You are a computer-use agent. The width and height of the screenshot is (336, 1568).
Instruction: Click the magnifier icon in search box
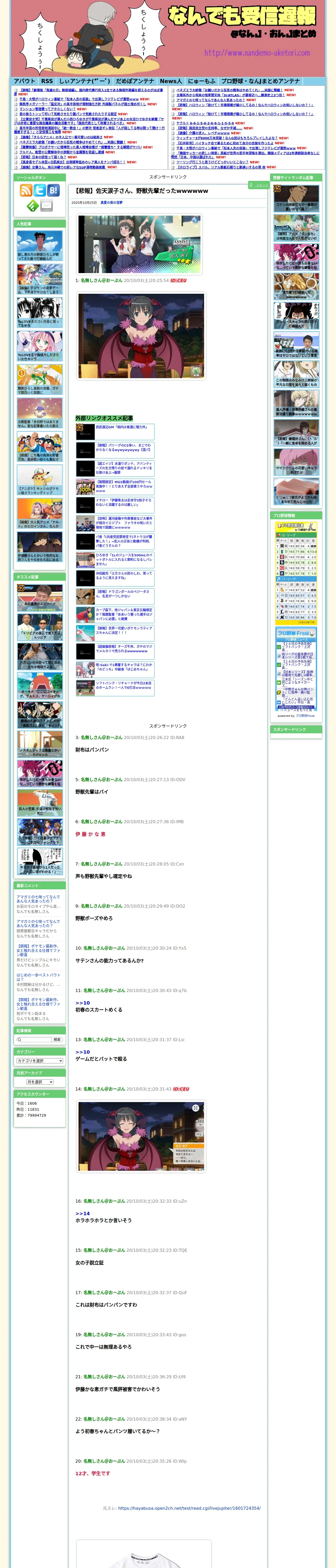click(x=20, y=1039)
